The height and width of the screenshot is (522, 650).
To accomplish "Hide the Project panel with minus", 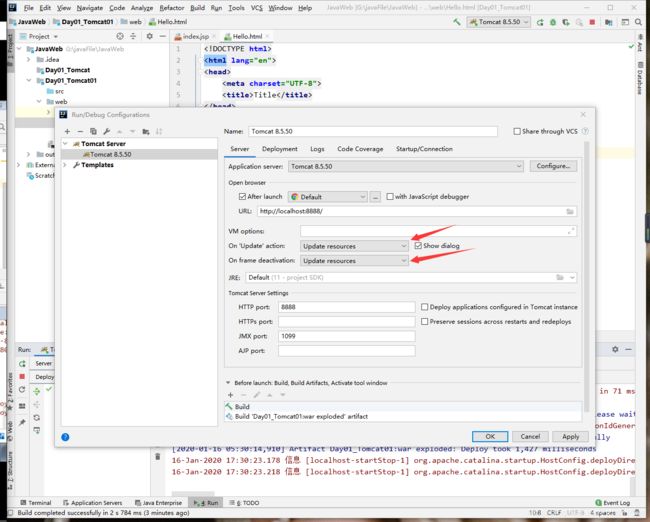I will [x=162, y=36].
